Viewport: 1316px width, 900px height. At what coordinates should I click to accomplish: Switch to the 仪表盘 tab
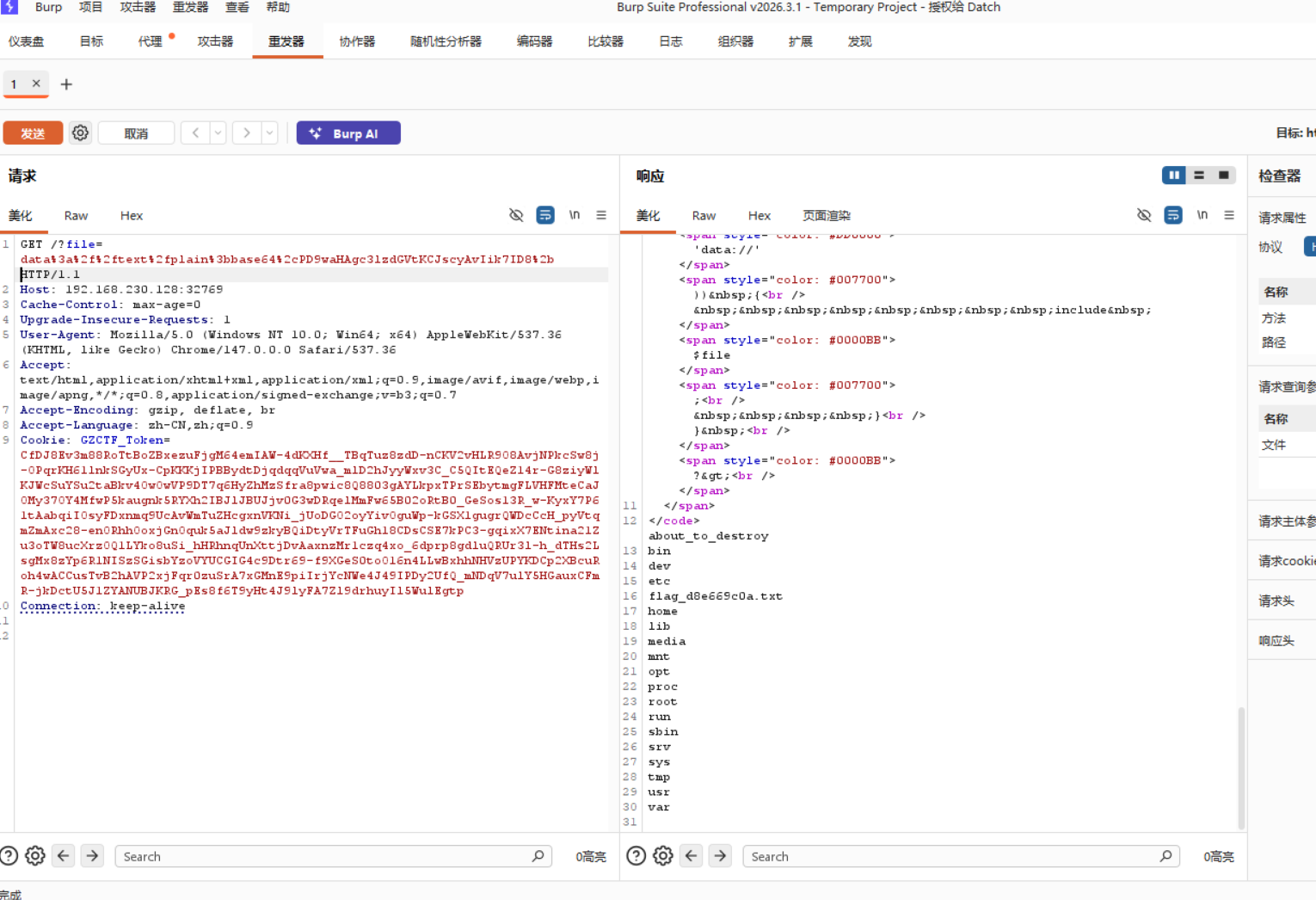[x=26, y=41]
